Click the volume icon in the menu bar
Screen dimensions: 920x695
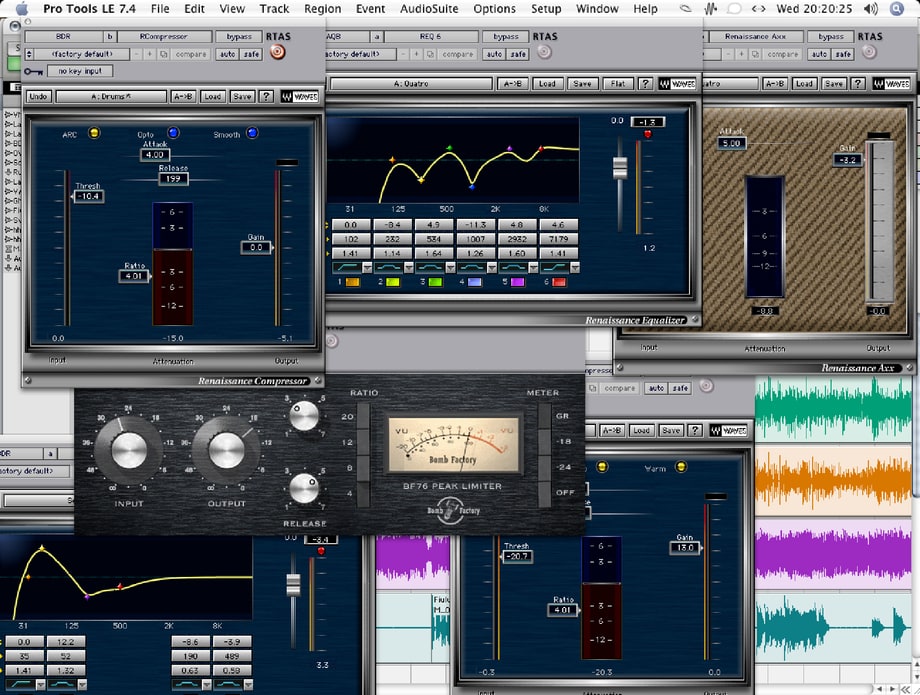click(x=871, y=9)
